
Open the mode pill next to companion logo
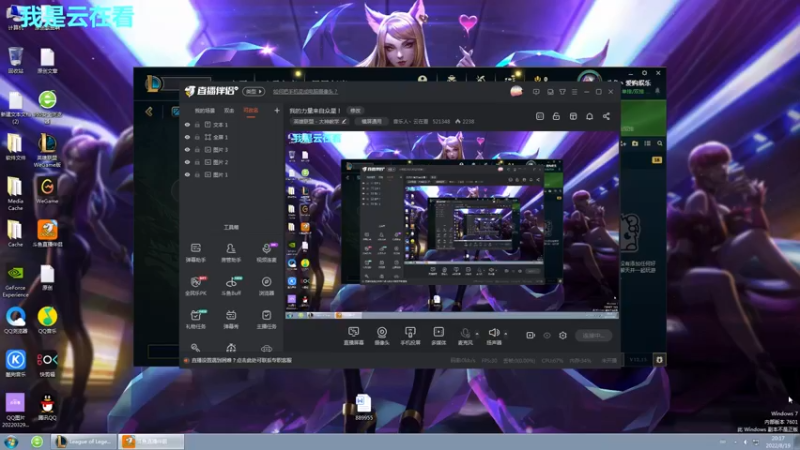click(x=254, y=91)
